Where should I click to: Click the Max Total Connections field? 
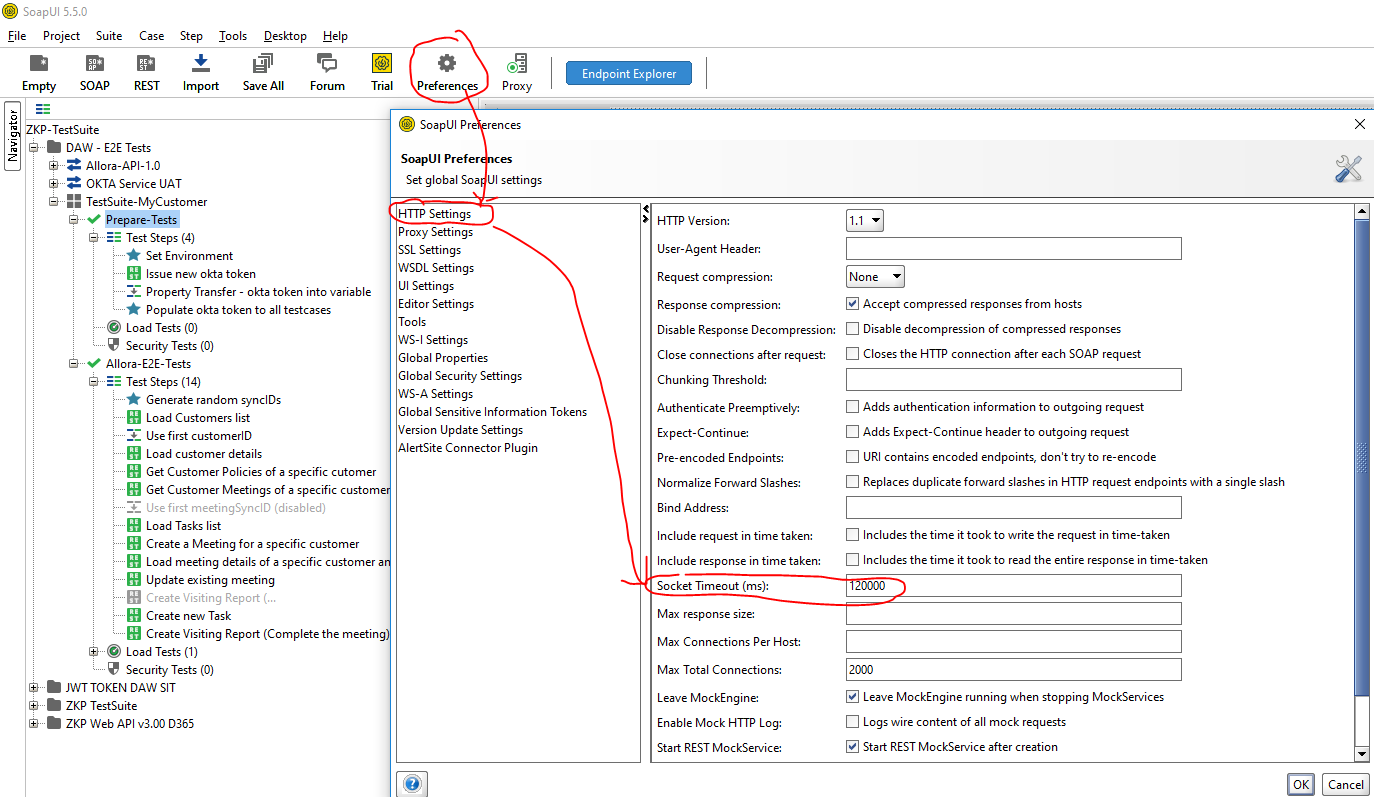1014,670
